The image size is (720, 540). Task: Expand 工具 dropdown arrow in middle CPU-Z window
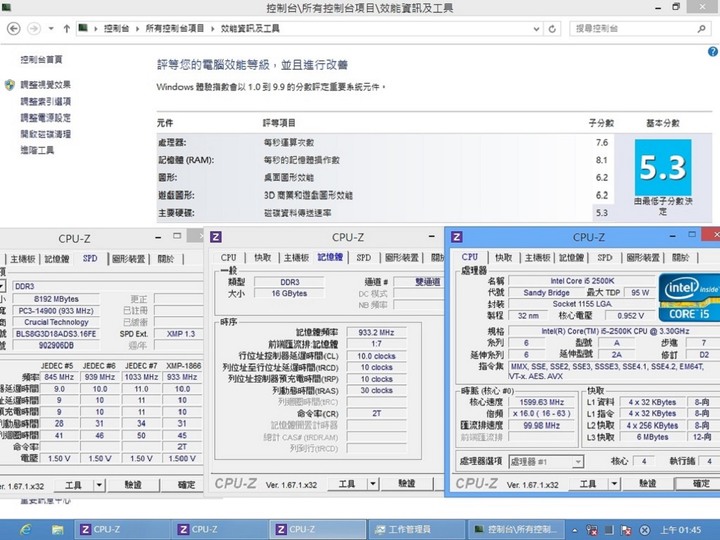(373, 484)
